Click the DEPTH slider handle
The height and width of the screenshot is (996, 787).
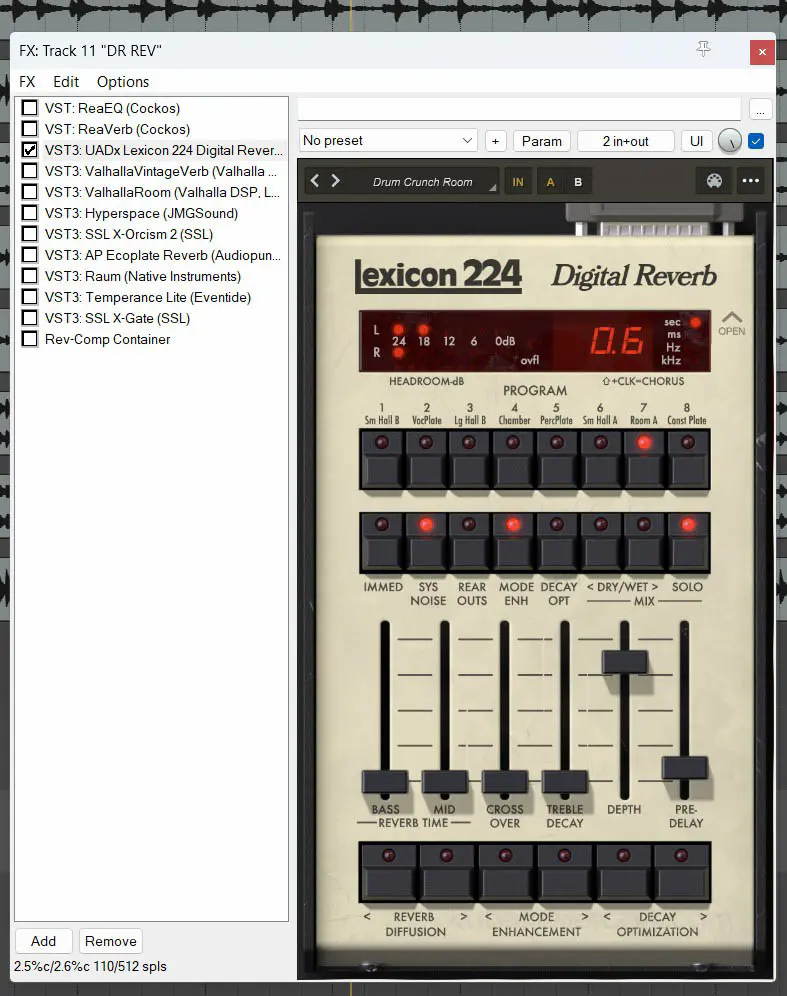(624, 661)
